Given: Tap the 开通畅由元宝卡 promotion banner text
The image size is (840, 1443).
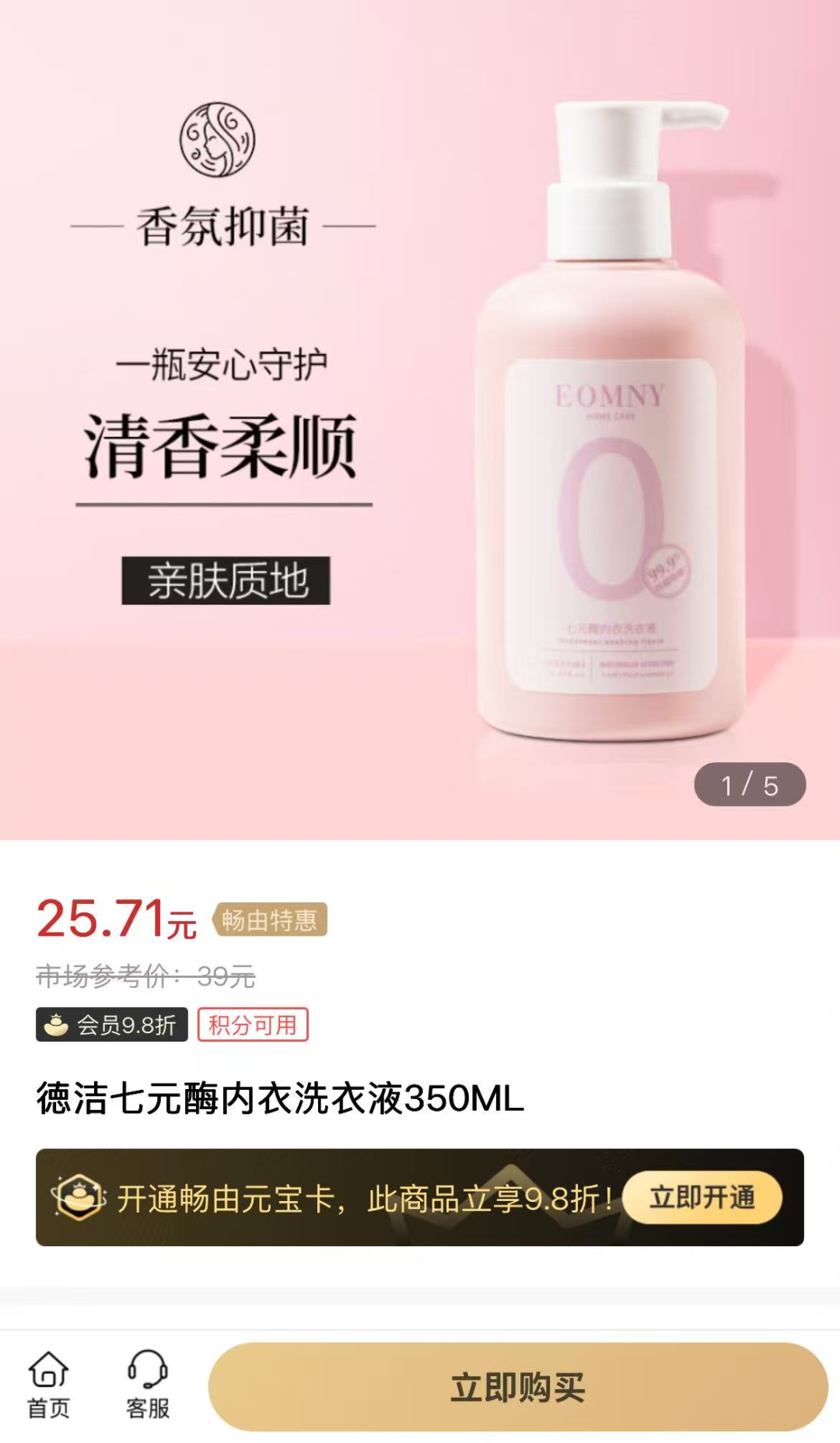Looking at the screenshot, I should click(x=366, y=1199).
